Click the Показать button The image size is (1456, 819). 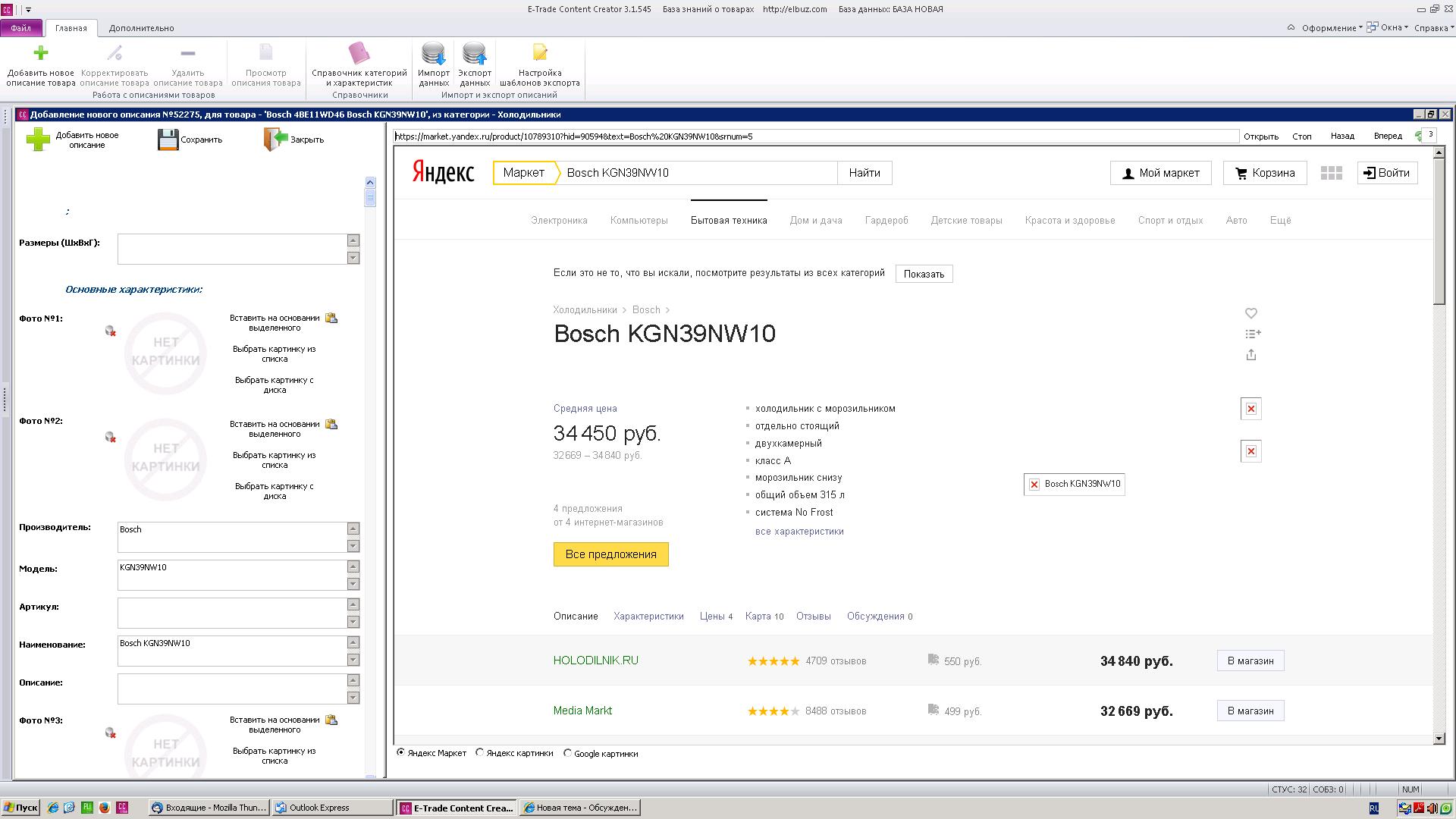[x=924, y=274]
